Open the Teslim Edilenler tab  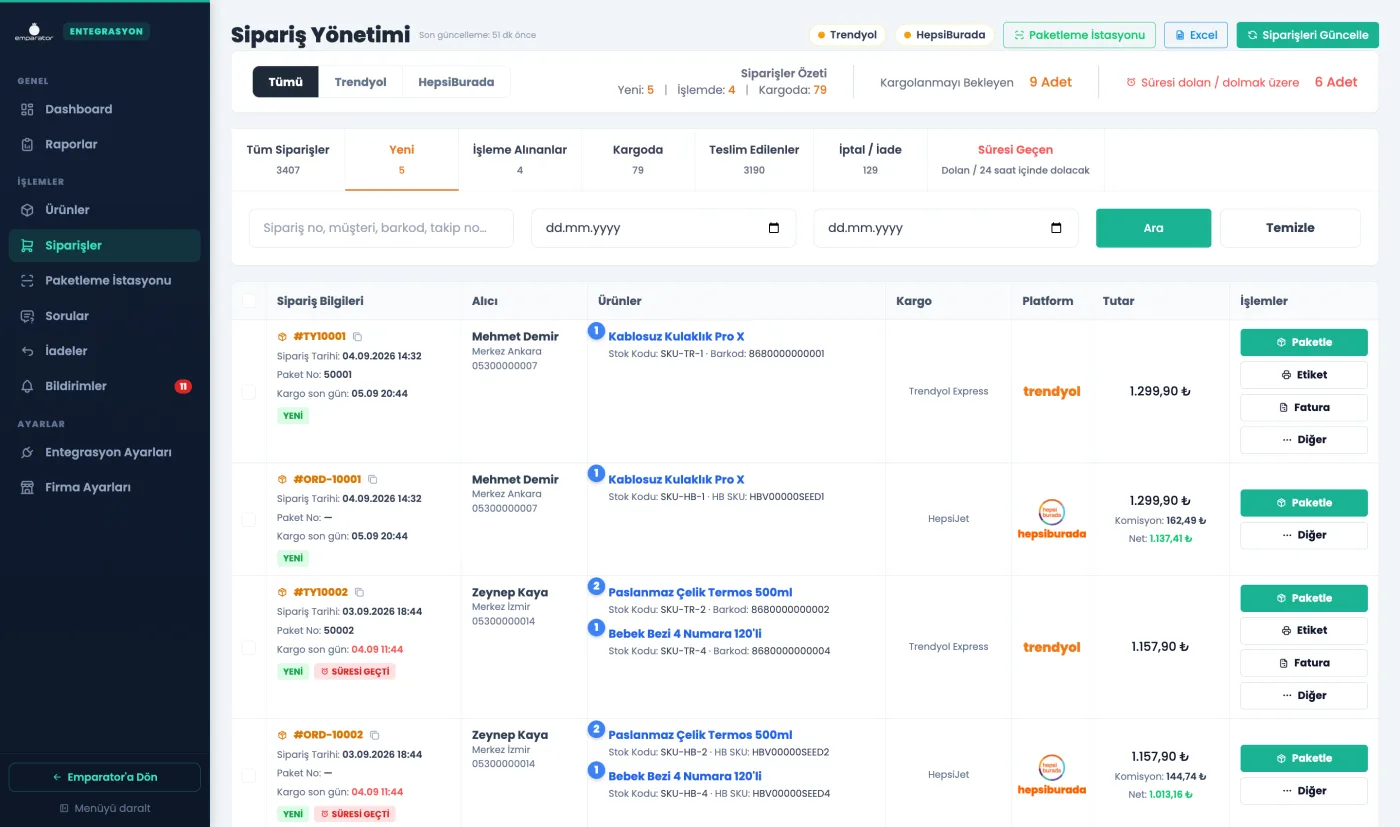click(x=754, y=159)
